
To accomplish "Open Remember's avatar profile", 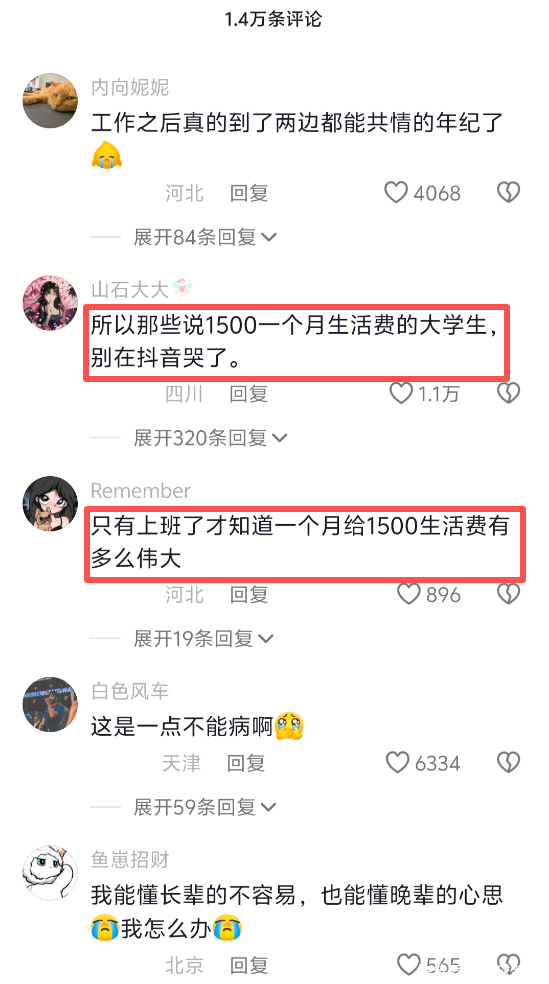I will [50, 503].
